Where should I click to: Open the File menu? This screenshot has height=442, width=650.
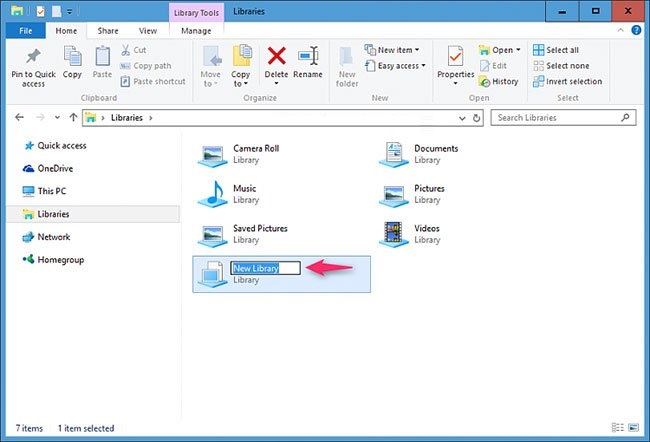coord(26,31)
